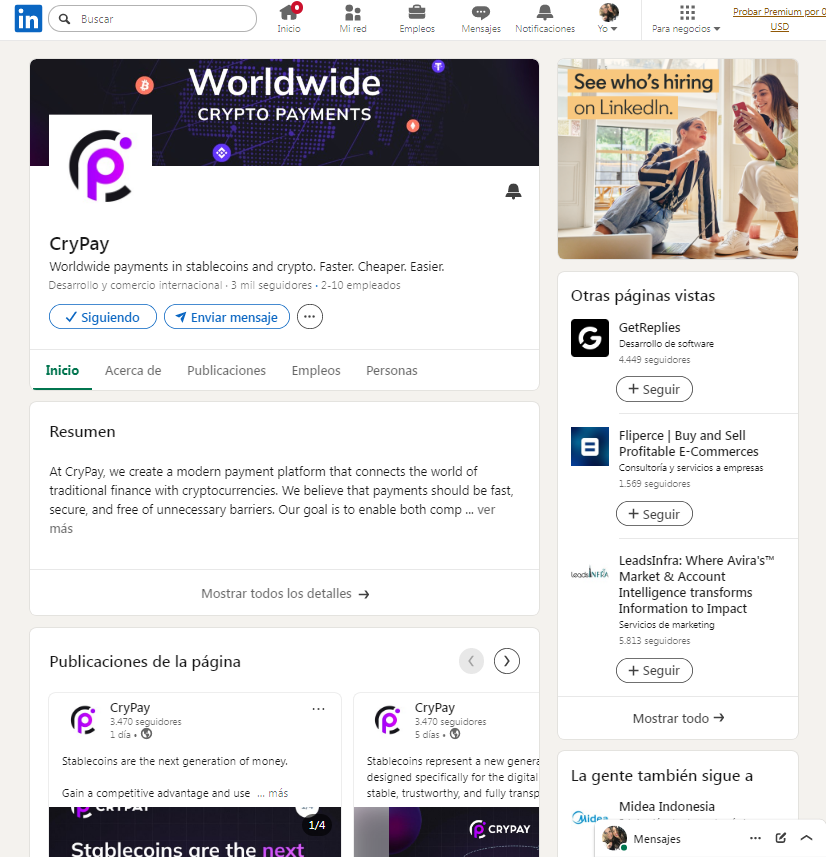The height and width of the screenshot is (857, 826).
Task: Toggle CryPay page notification bell
Action: (513, 191)
